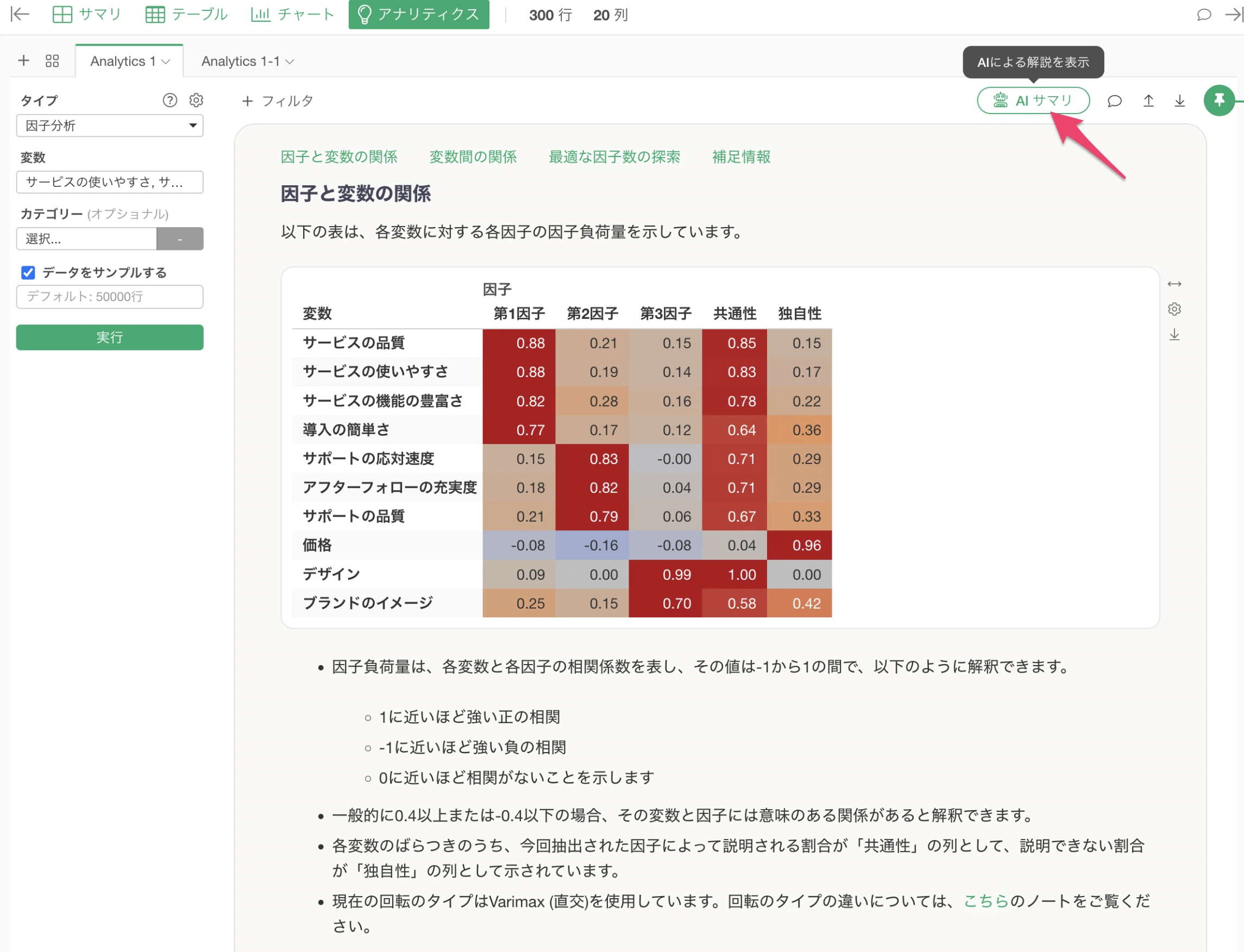This screenshot has width=1244, height=952.
Task: Open table settings gear beside factor table
Action: pos(1174,309)
